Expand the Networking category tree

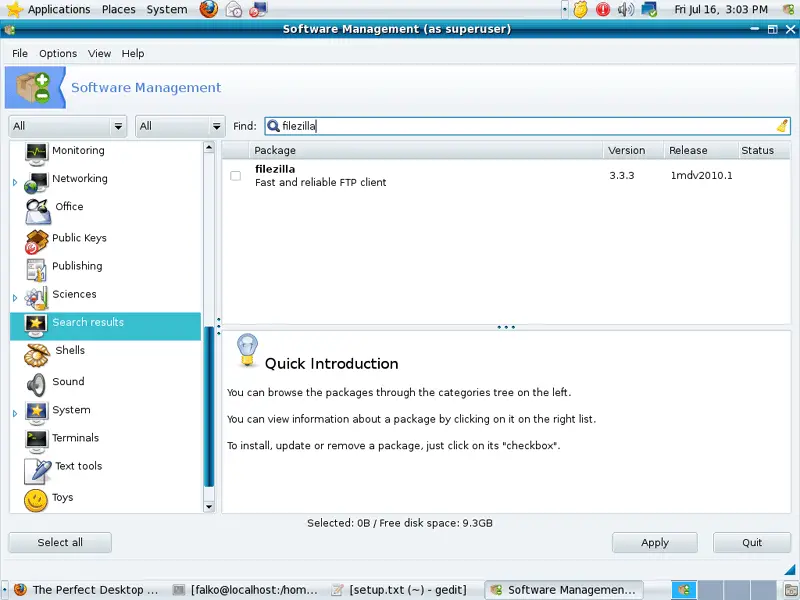coord(15,182)
